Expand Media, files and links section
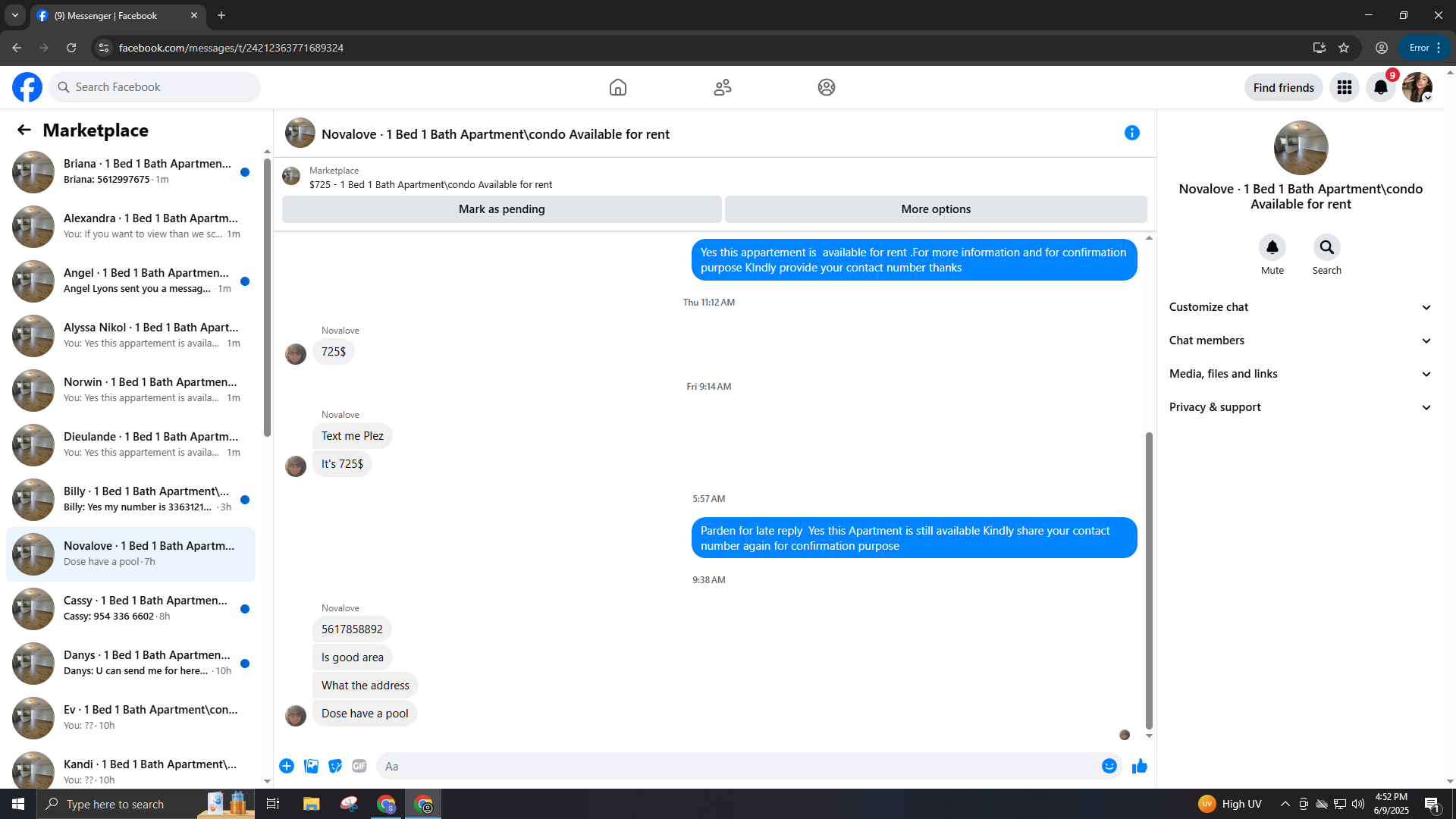Viewport: 1456px width, 819px height. pyautogui.click(x=1301, y=374)
